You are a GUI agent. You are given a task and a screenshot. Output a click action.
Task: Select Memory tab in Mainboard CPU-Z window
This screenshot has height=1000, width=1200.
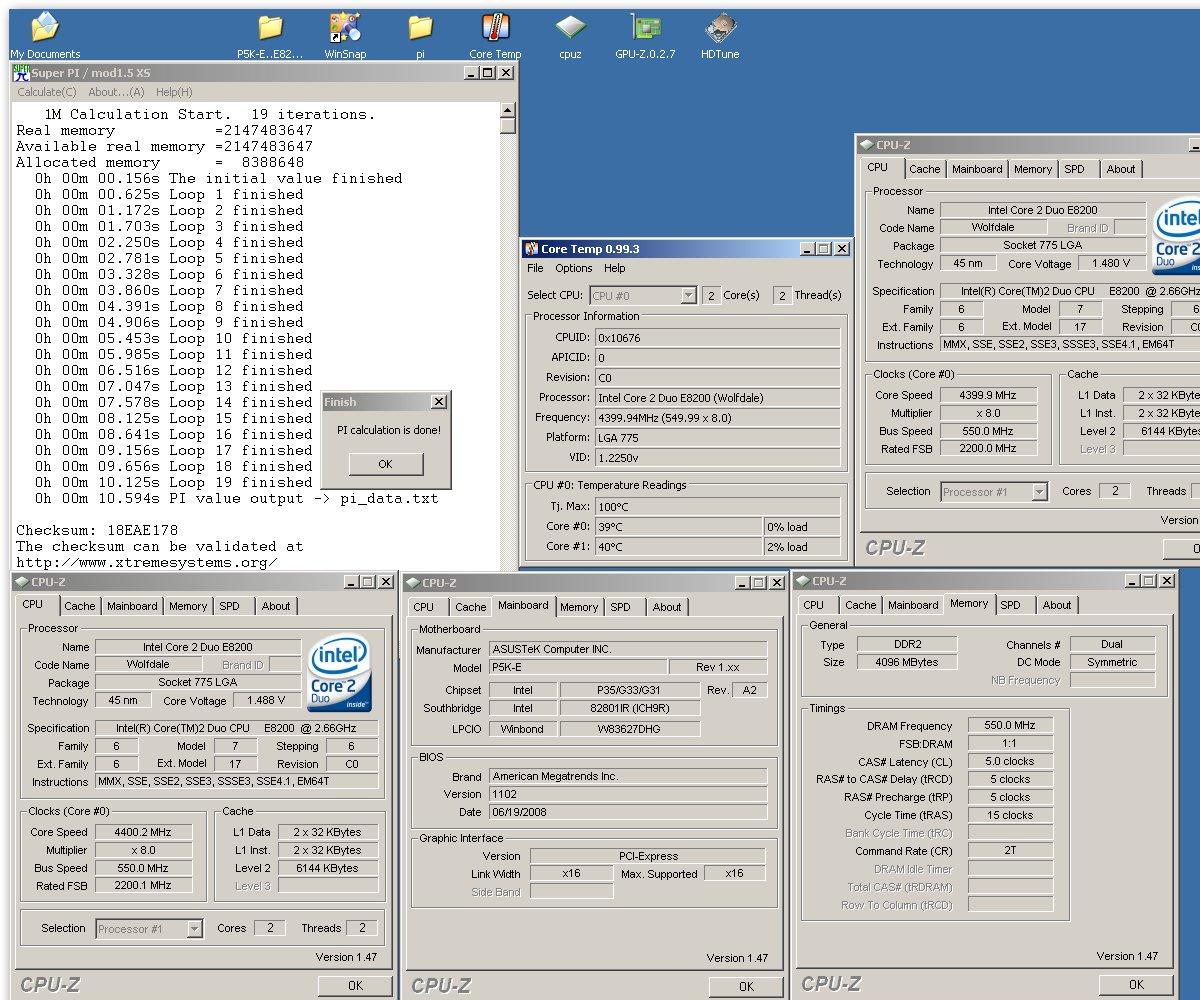pyautogui.click(x=579, y=607)
